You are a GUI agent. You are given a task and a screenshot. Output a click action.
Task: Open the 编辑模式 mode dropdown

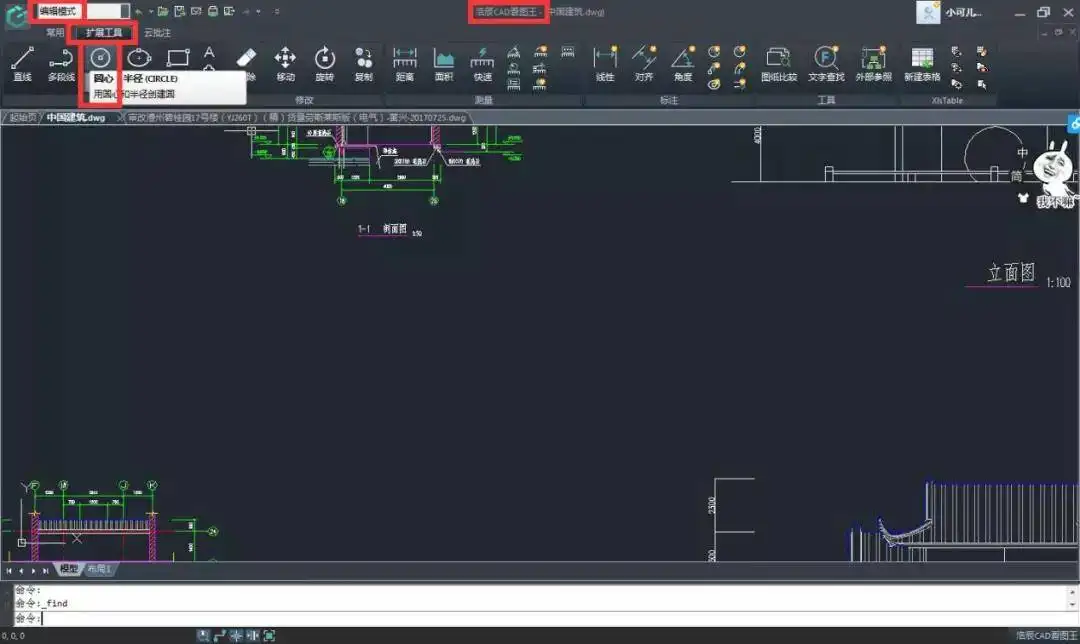(x=83, y=12)
